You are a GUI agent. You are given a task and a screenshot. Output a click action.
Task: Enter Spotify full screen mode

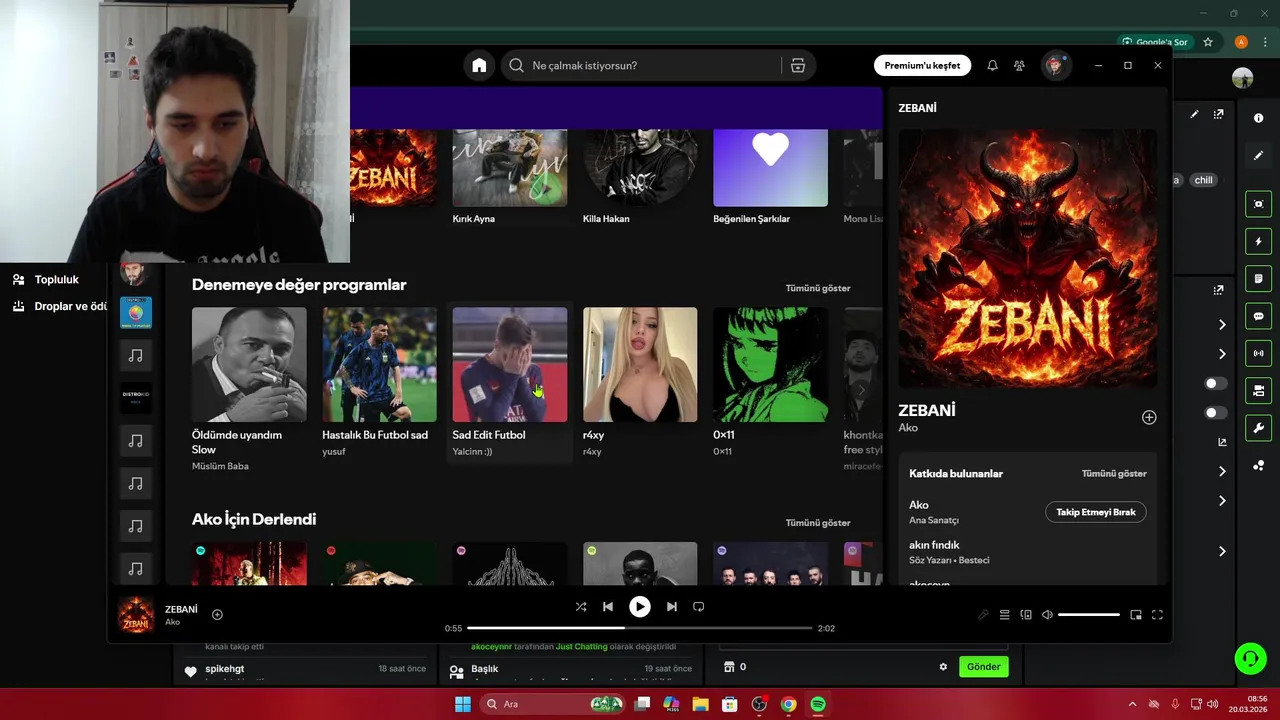1157,615
